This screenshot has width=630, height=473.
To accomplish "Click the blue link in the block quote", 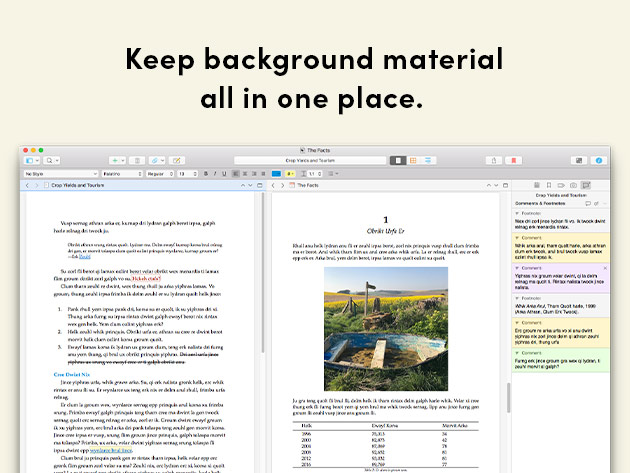I will (85, 256).
